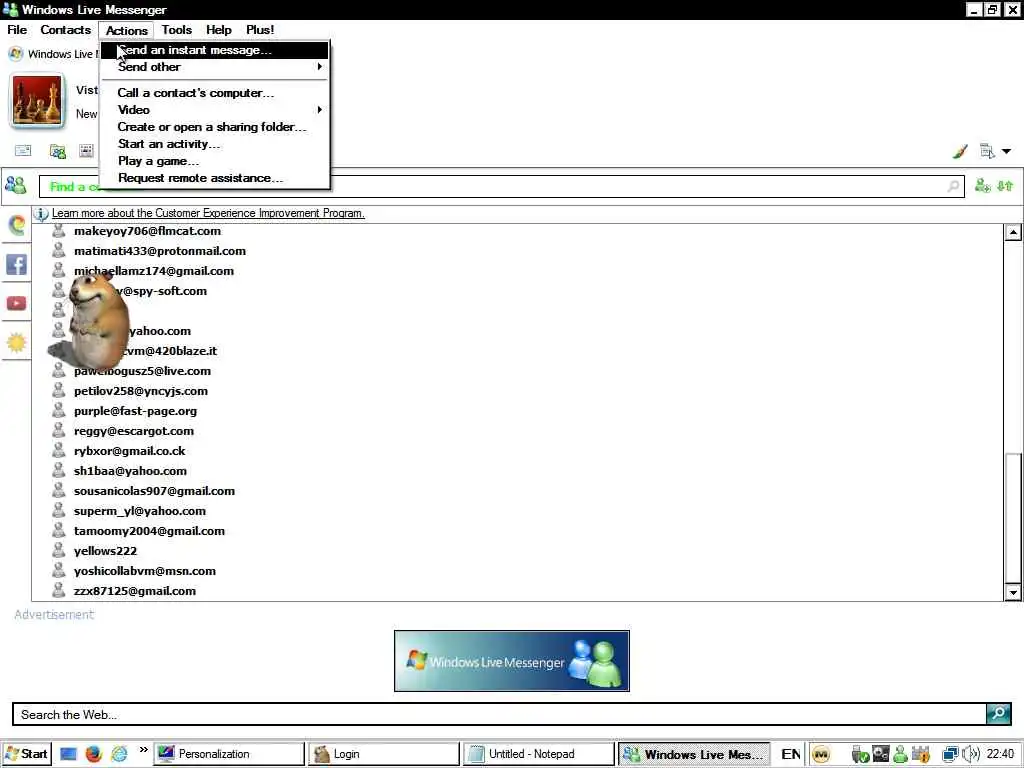Image resolution: width=1024 pixels, height=768 pixels.
Task: Expand the Video submenu
Action: tap(214, 110)
